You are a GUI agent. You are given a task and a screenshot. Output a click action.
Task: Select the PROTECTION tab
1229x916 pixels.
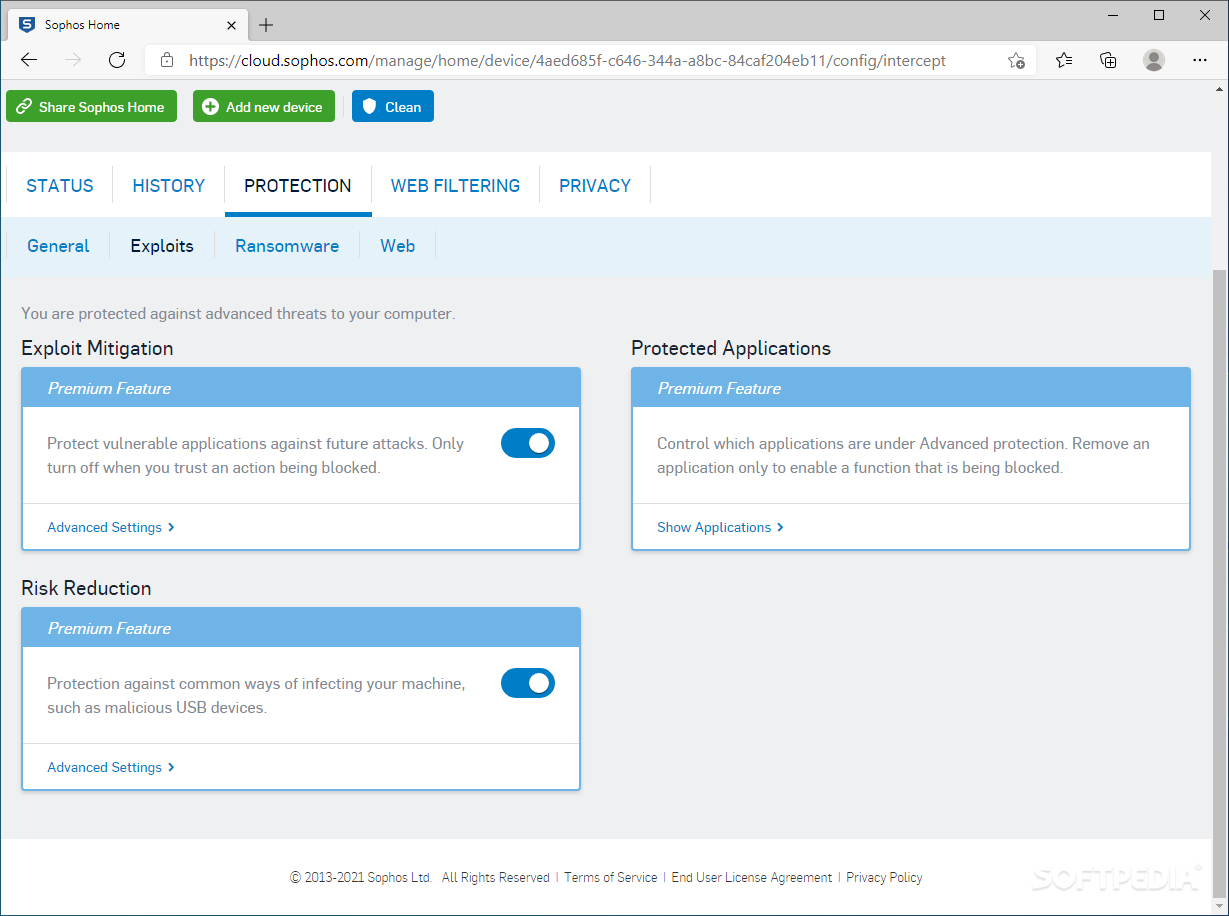(x=298, y=185)
